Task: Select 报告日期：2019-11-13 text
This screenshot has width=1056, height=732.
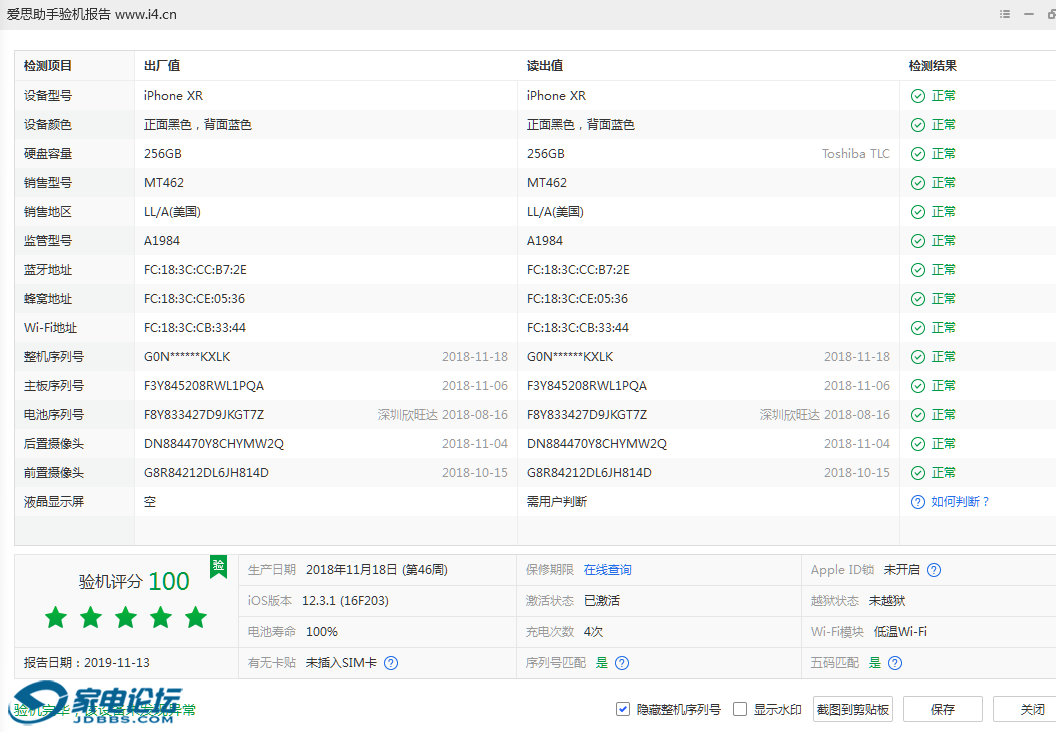Action: point(87,663)
